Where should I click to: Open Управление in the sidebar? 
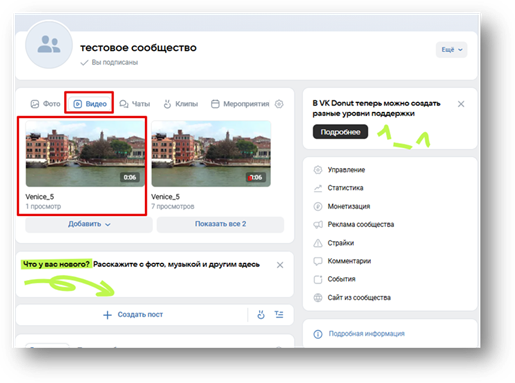[346, 170]
